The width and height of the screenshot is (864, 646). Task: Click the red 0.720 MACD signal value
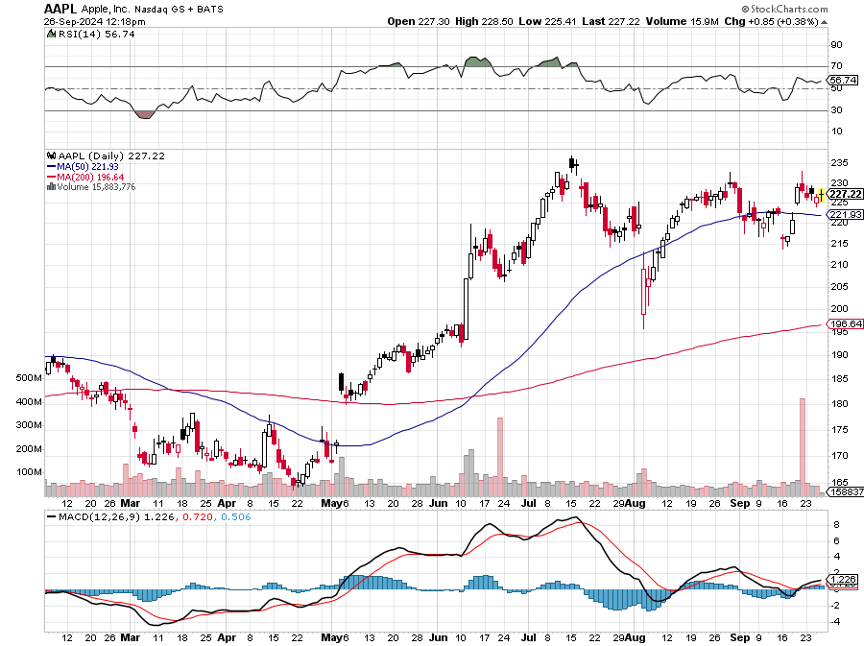coord(197,517)
